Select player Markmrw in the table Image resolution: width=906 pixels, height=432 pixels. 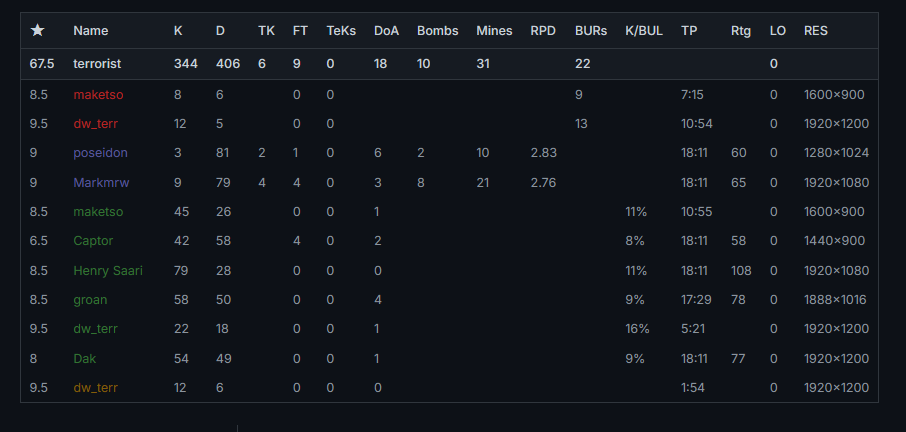[x=101, y=183]
